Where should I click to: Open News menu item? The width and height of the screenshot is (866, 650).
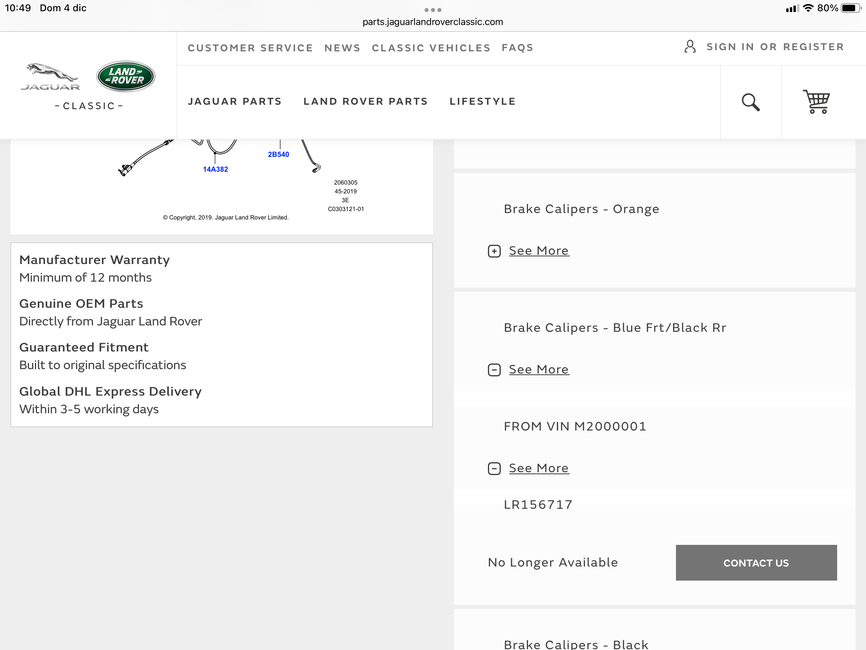click(x=342, y=48)
